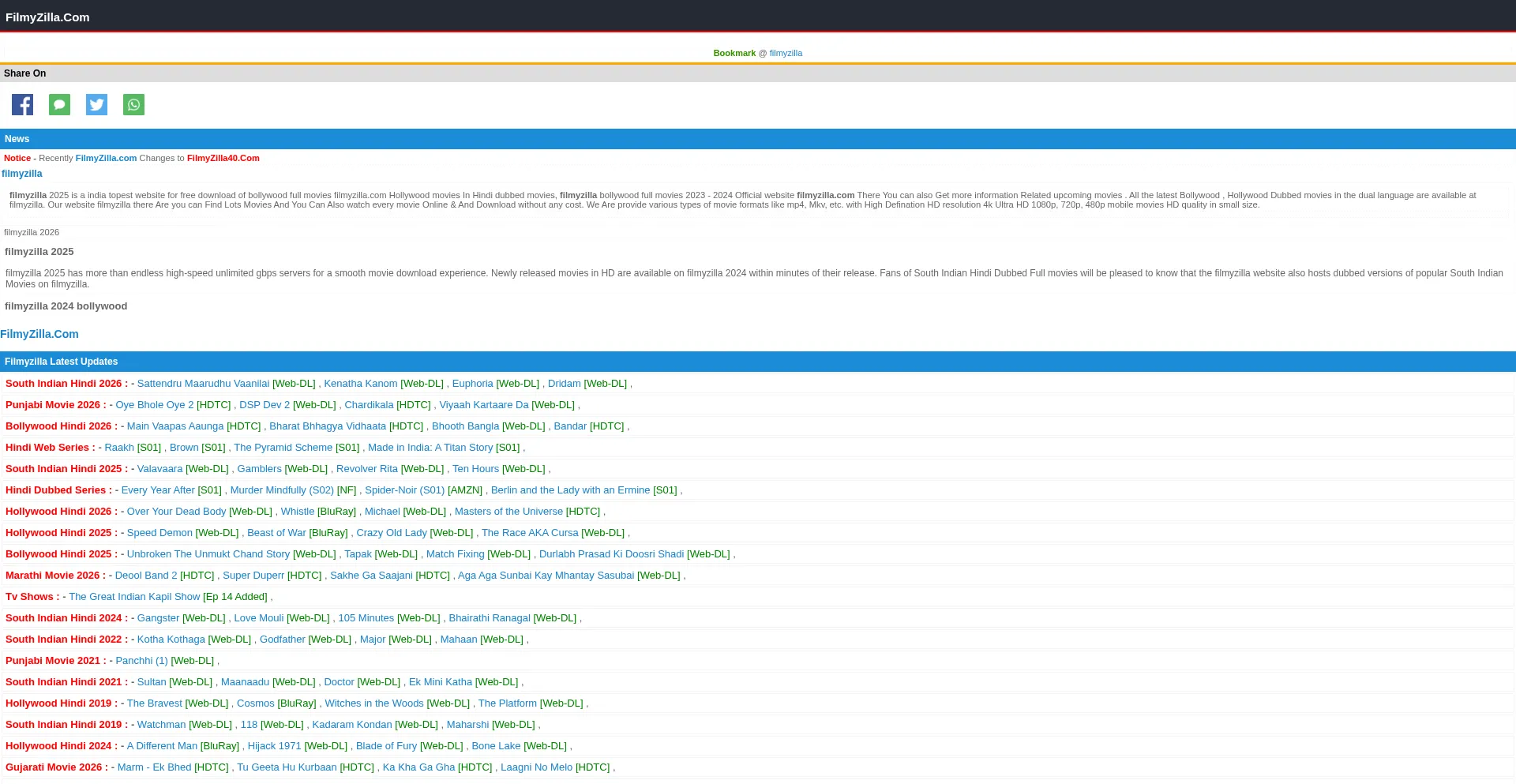Open Speed Demon movie link
The width and height of the screenshot is (1516, 784).
pos(159,533)
